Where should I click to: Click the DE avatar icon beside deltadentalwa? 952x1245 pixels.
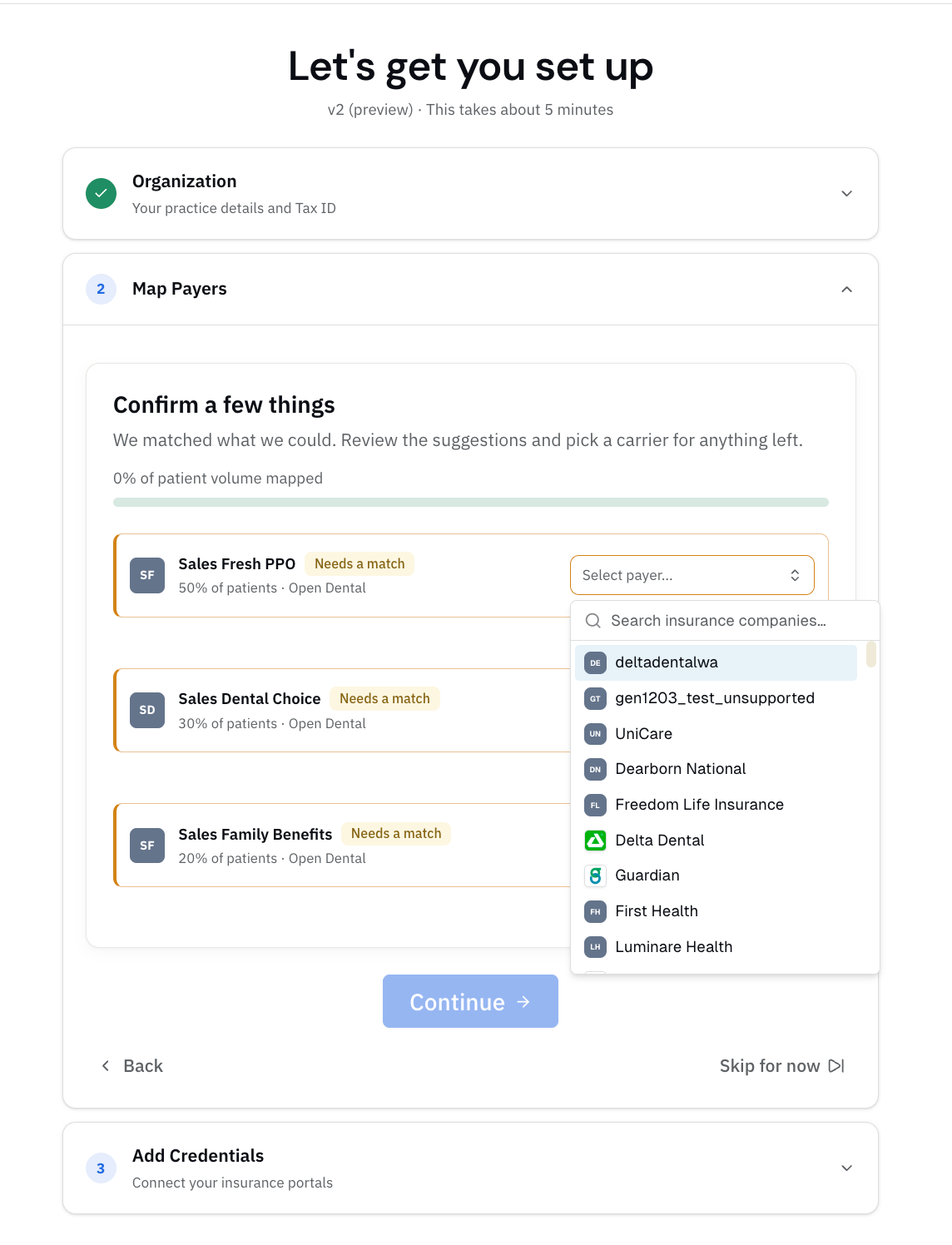coord(595,662)
